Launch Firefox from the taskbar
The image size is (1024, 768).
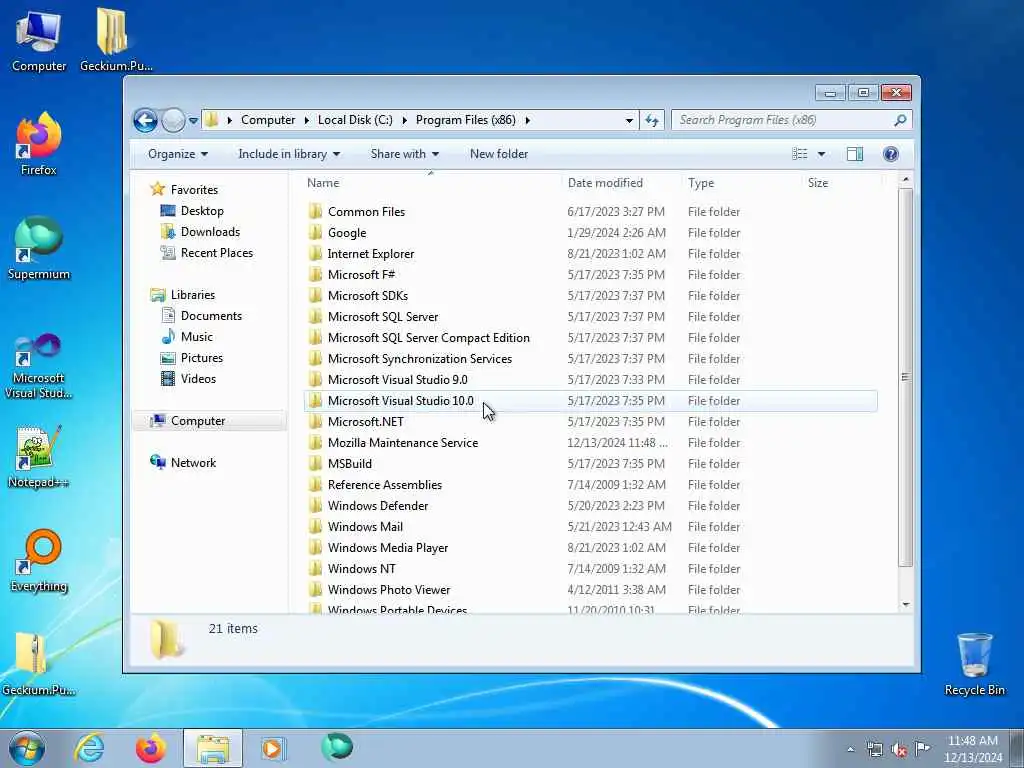coord(150,748)
